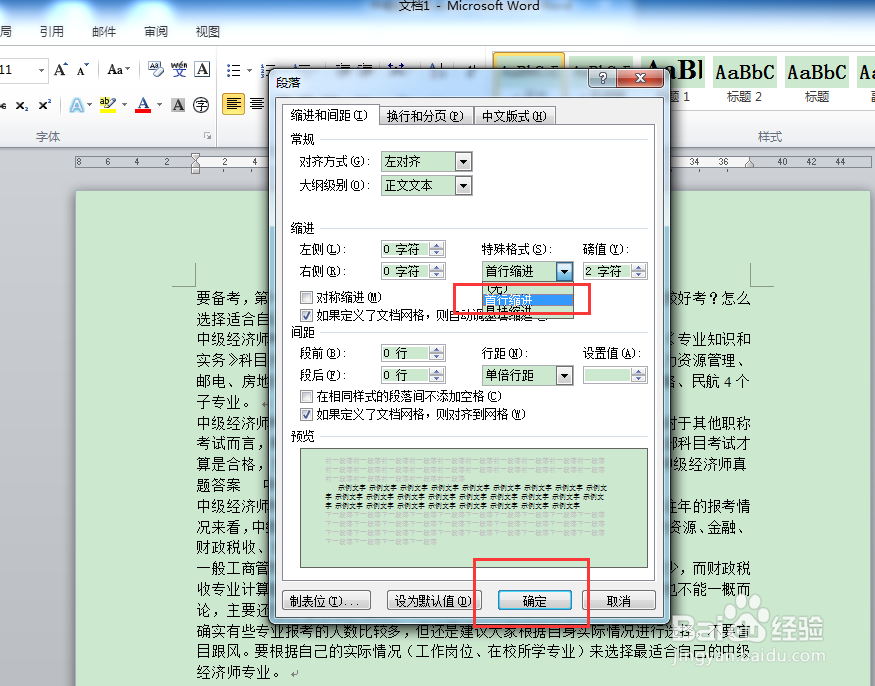The image size is (875, 686).
Task: Select the 标题 style thumbnail
Action: pos(816,80)
